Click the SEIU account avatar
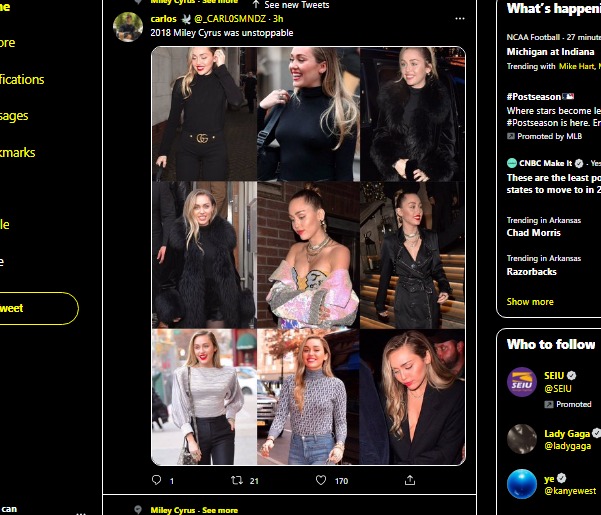 (x=521, y=382)
